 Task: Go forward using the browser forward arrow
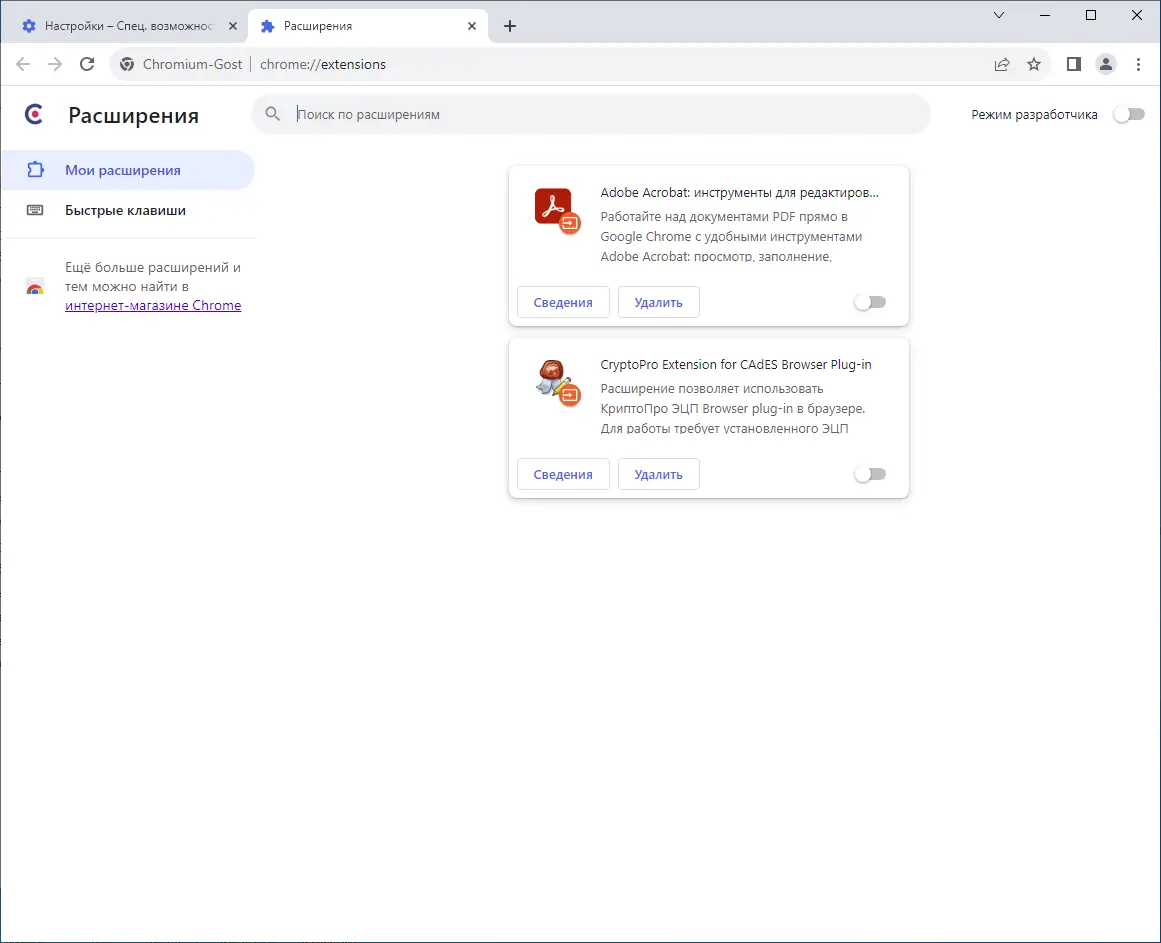pyautogui.click(x=55, y=64)
